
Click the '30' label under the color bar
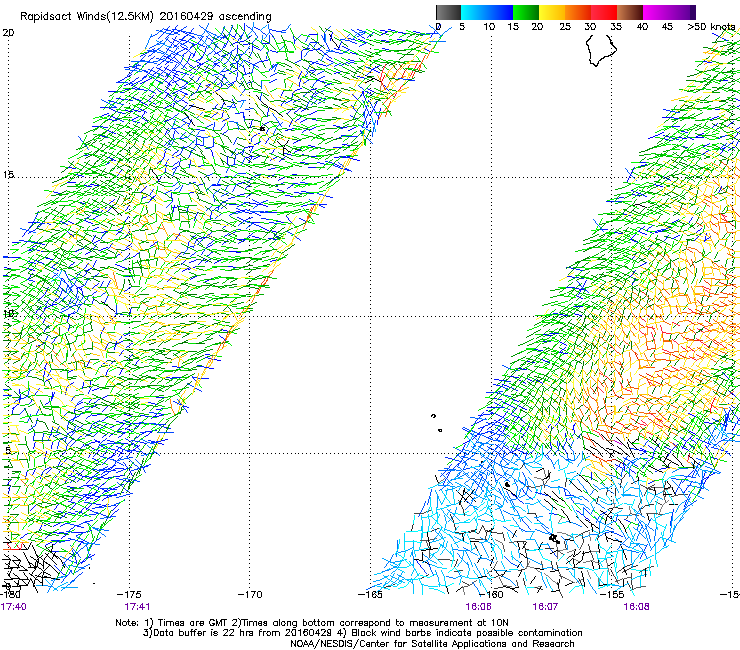tap(590, 27)
